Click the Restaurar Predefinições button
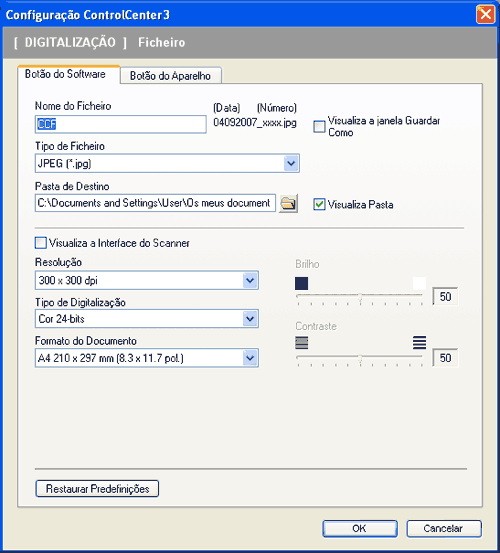 pyautogui.click(x=97, y=488)
